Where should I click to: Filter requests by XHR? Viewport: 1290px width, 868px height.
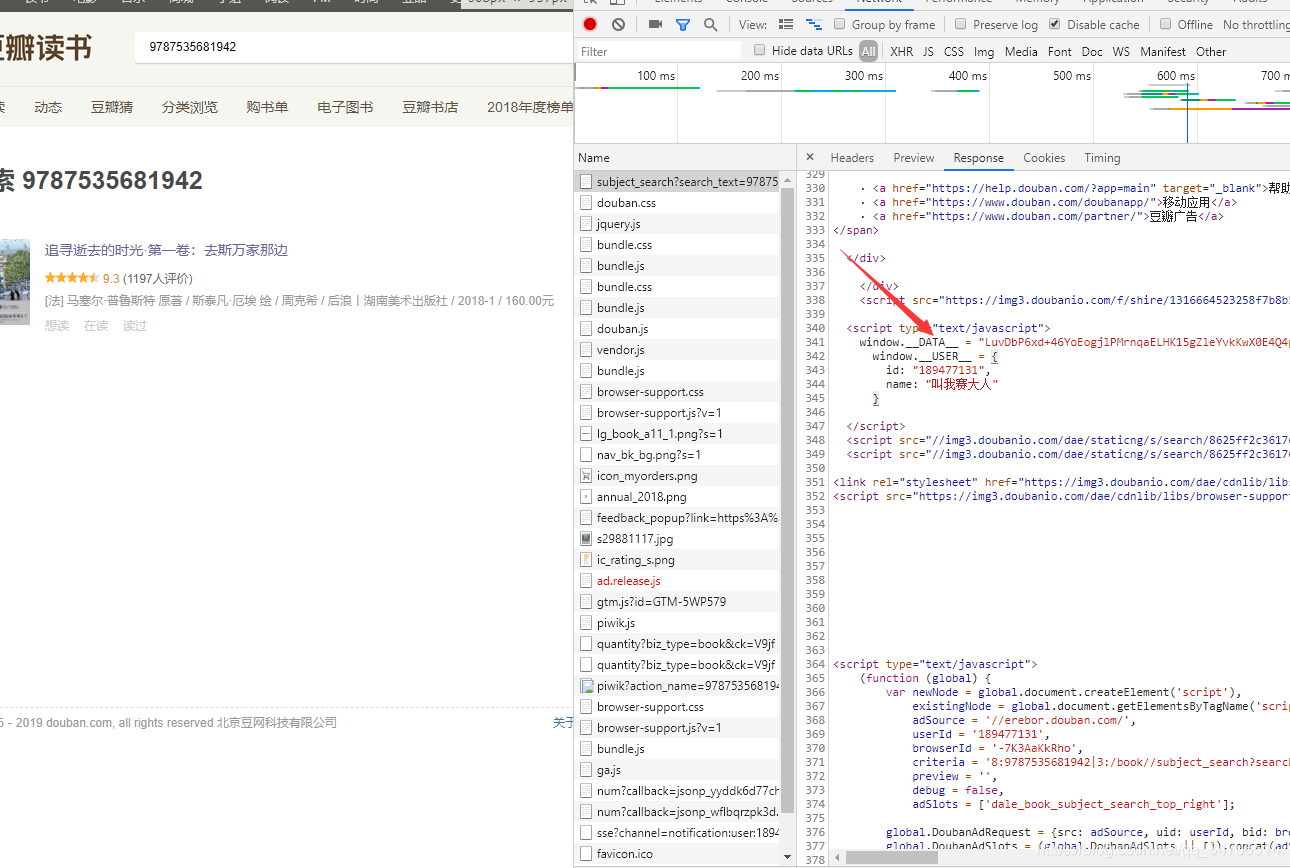pos(901,51)
